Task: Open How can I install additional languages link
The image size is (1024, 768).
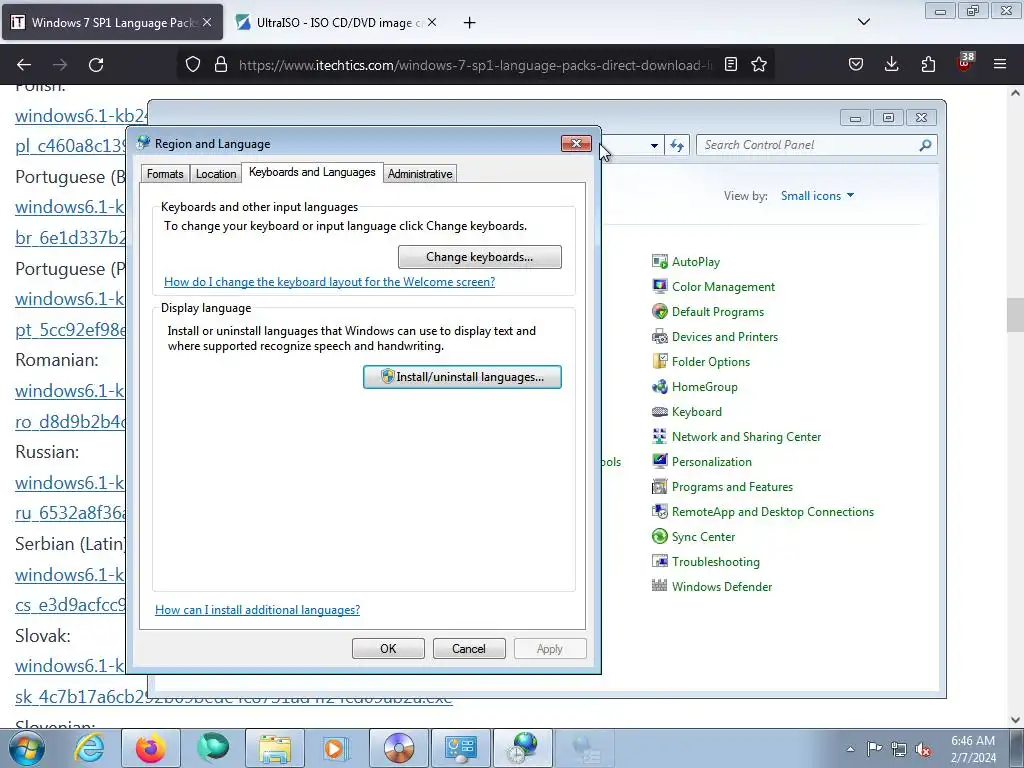Action: click(257, 610)
